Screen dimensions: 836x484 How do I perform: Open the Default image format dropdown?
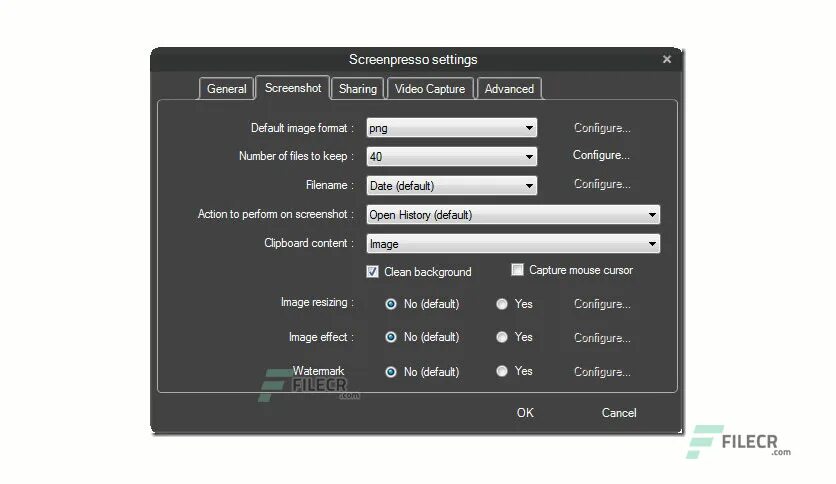pos(452,128)
